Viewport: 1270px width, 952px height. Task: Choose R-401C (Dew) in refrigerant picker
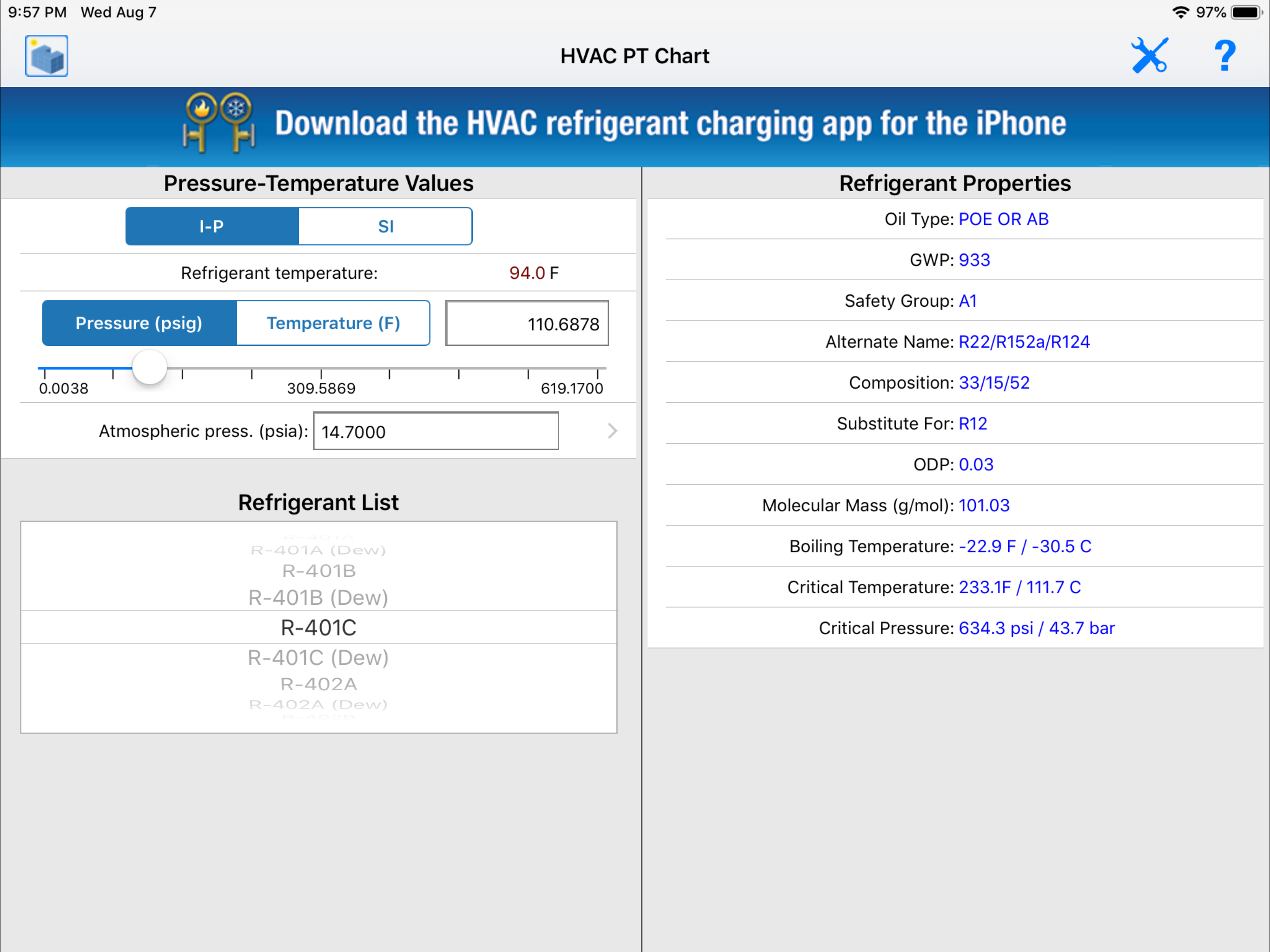[317, 657]
